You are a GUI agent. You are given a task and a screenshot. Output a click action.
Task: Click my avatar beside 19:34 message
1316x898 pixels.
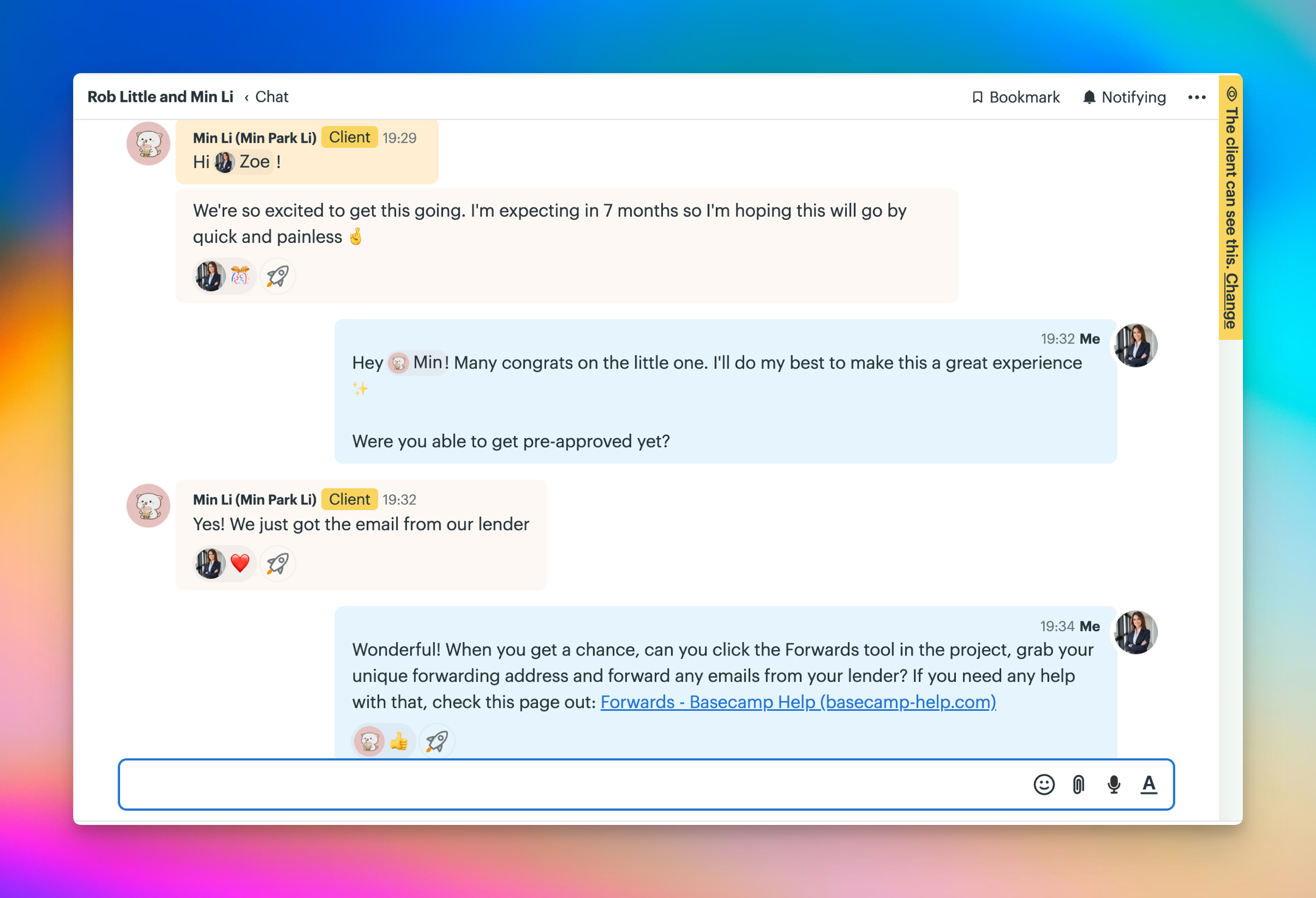coord(1136,632)
